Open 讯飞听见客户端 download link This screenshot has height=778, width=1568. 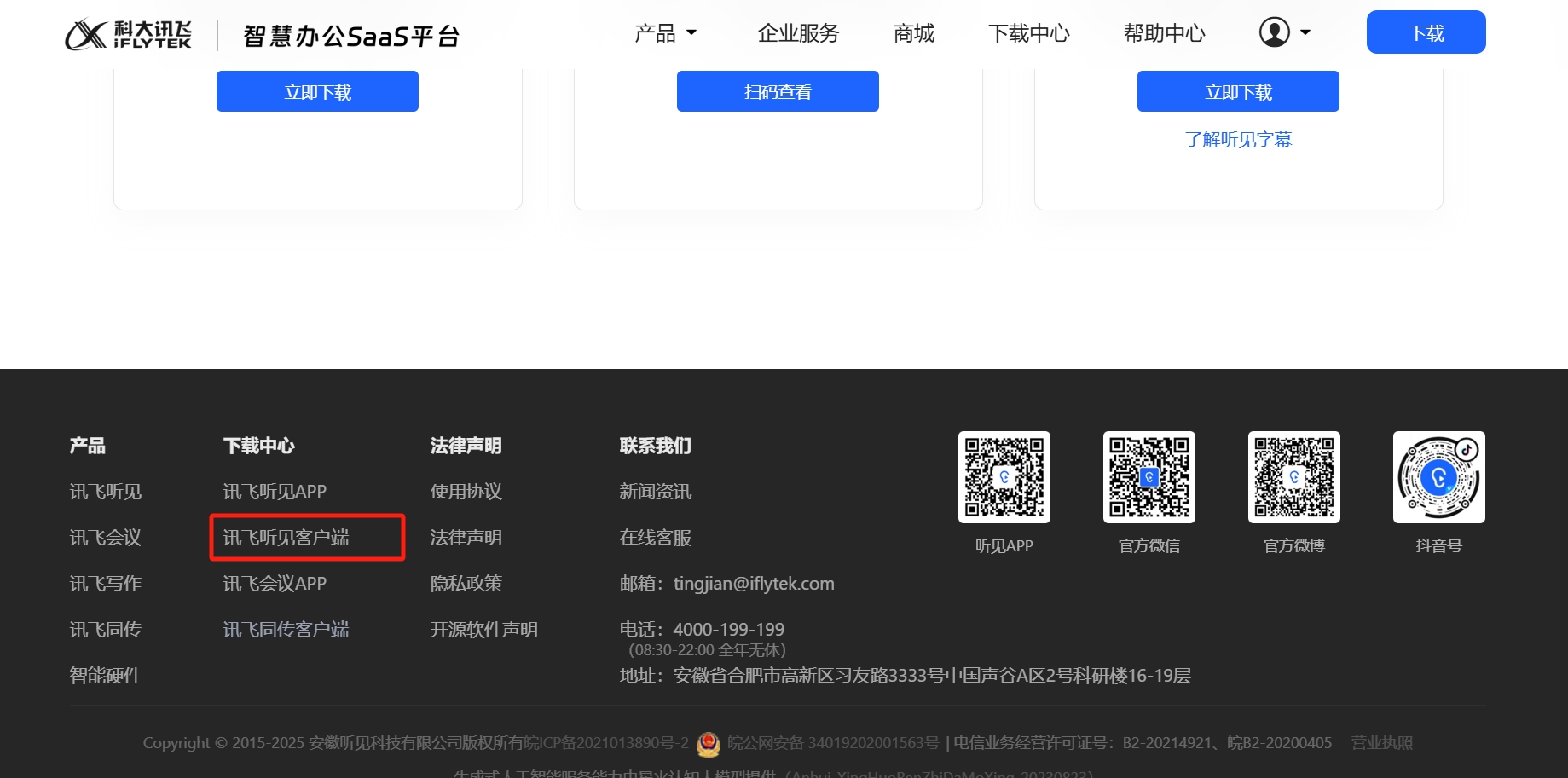286,538
